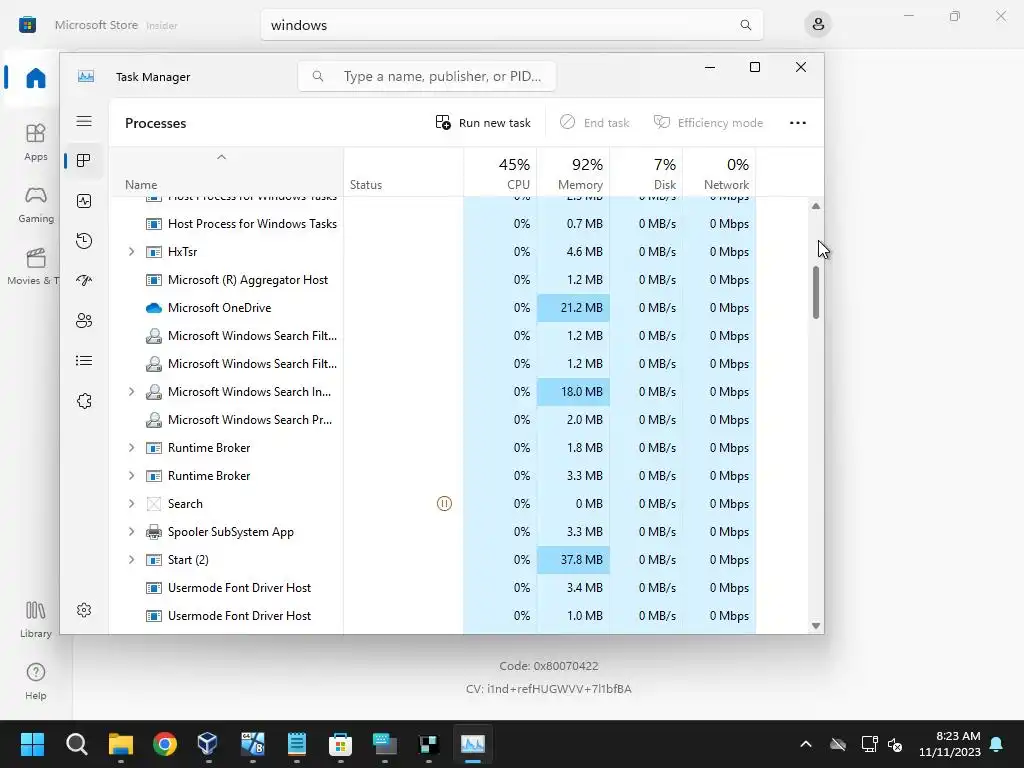The image size is (1024, 768).
Task: Click scroll up arrow in process list
Action: tap(816, 206)
